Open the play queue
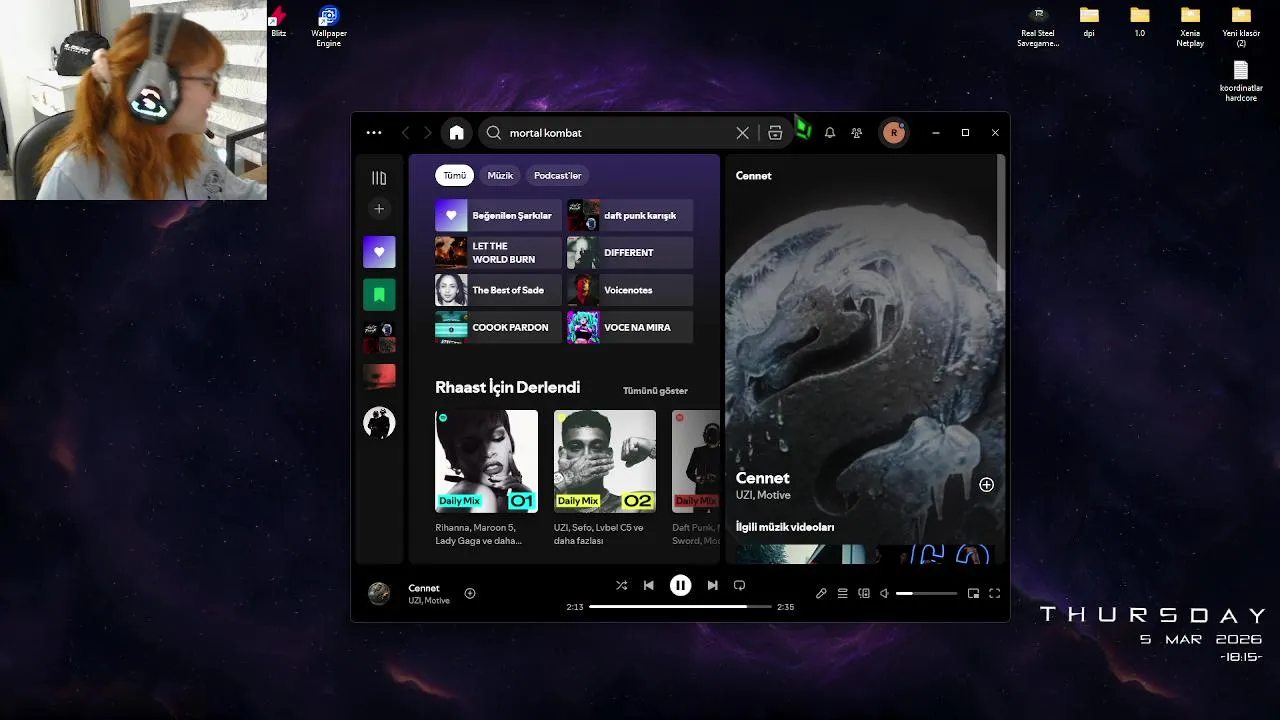Viewport: 1280px width, 720px height. tap(842, 593)
